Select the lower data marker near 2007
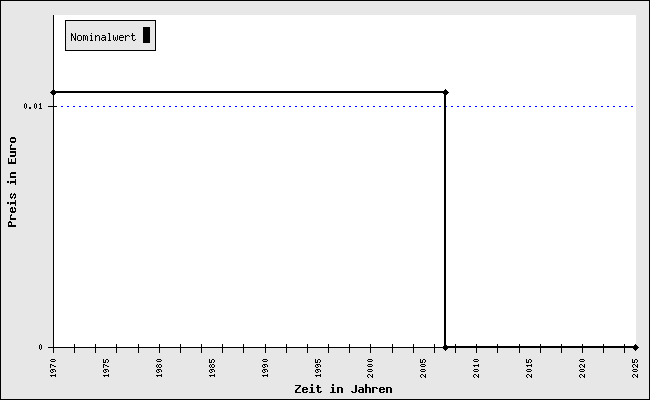The image size is (650, 400). click(446, 347)
